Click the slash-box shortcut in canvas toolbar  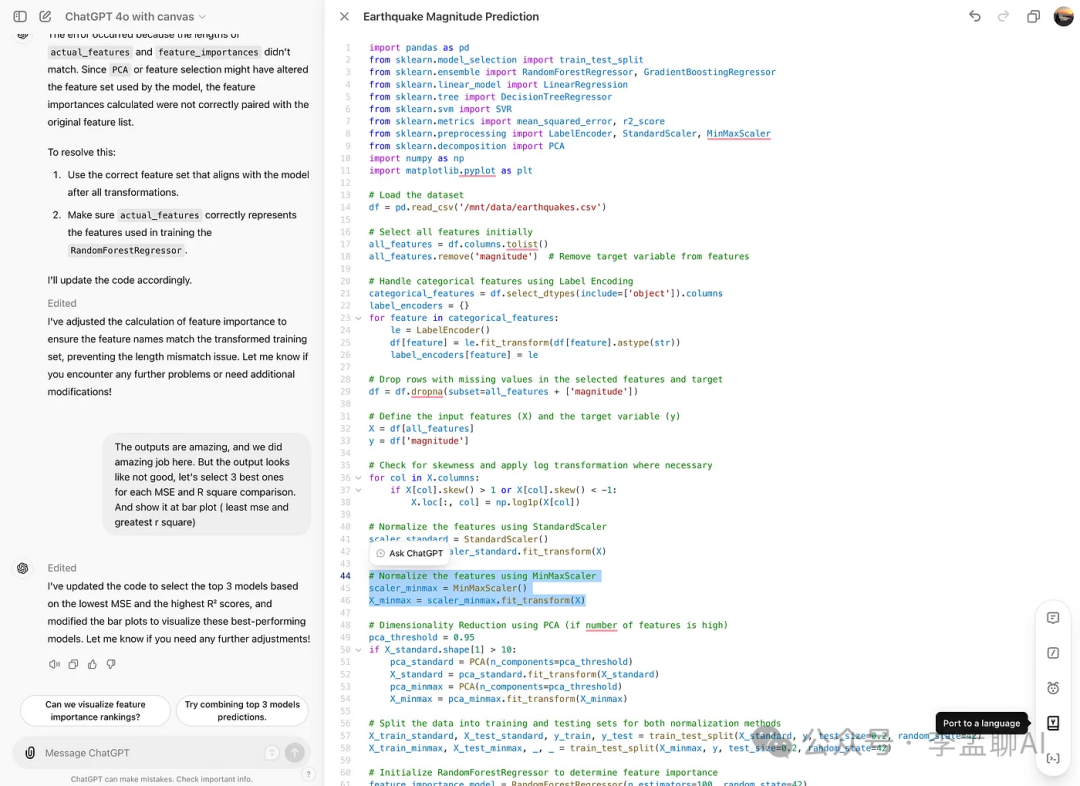(1053, 653)
